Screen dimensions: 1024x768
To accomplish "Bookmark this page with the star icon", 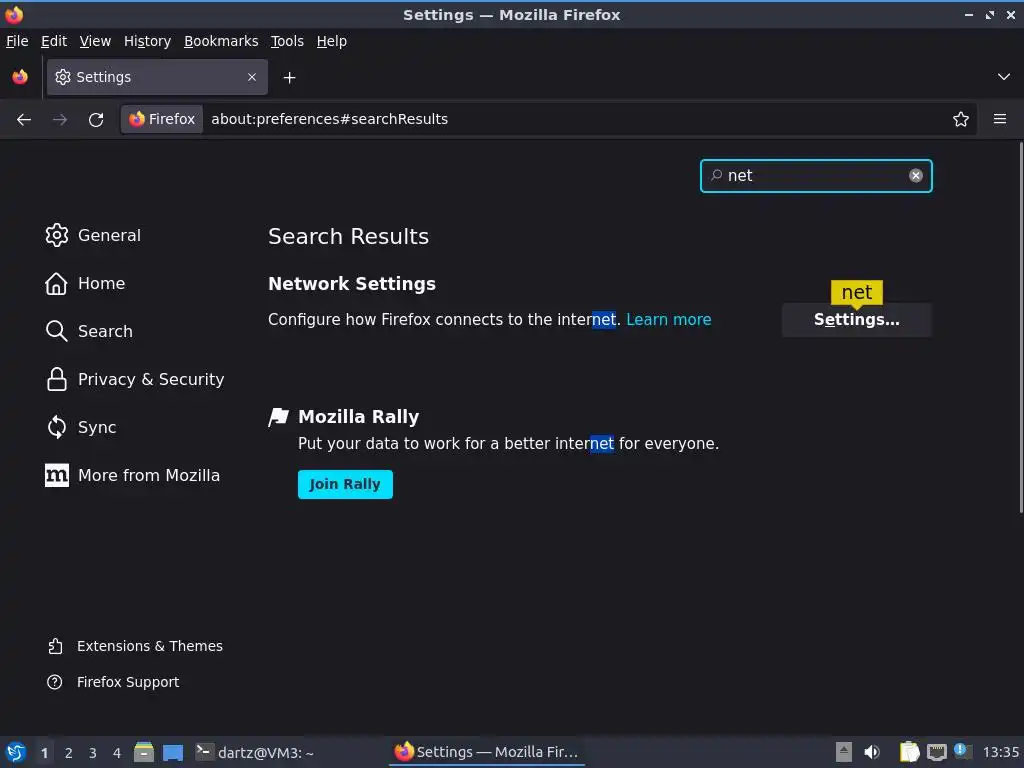I will tap(961, 120).
